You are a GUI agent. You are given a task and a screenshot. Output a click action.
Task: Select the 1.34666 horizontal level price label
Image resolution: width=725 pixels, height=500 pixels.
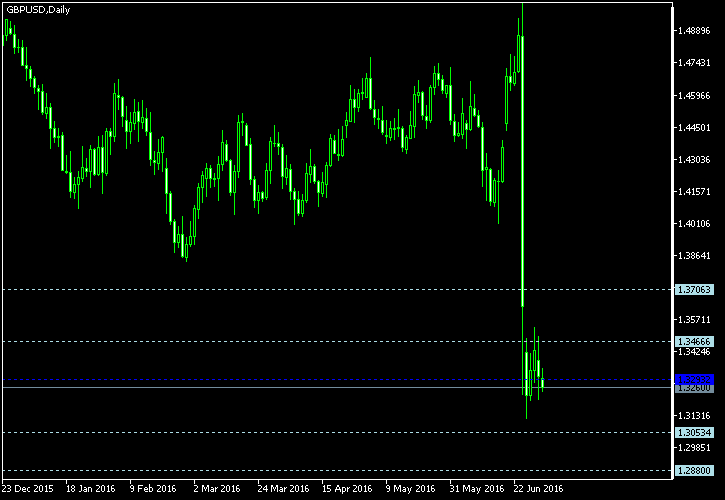pos(694,342)
